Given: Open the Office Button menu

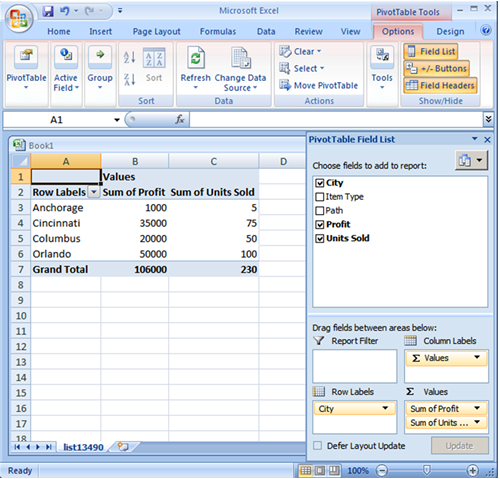Looking at the screenshot, I should (x=18, y=19).
